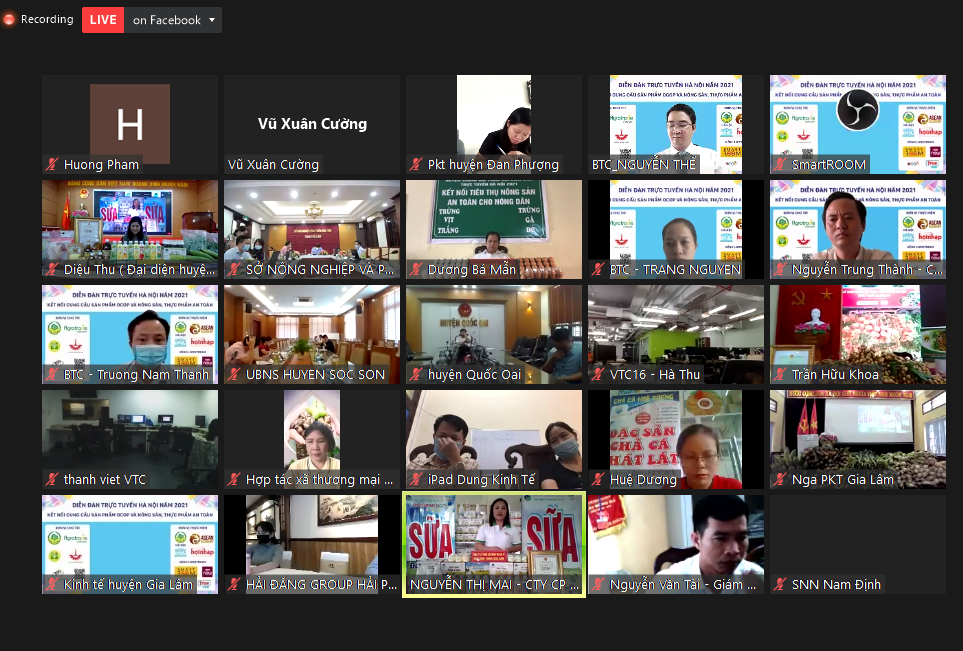Screen dimensions: 963x651
Task: Click Huong Pham's "H" avatar
Action: point(130,123)
